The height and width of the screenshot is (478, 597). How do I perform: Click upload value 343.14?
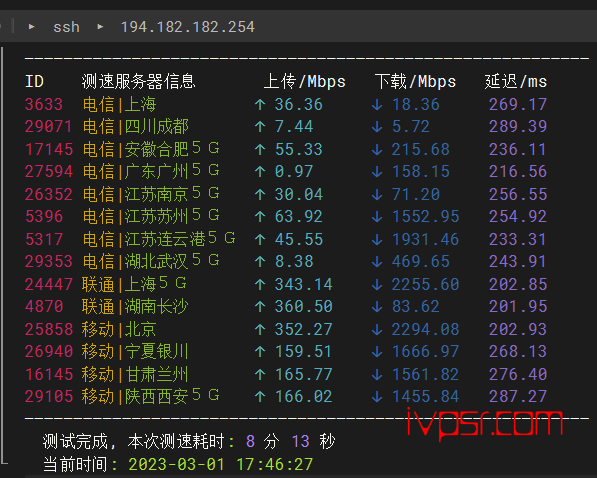click(303, 284)
